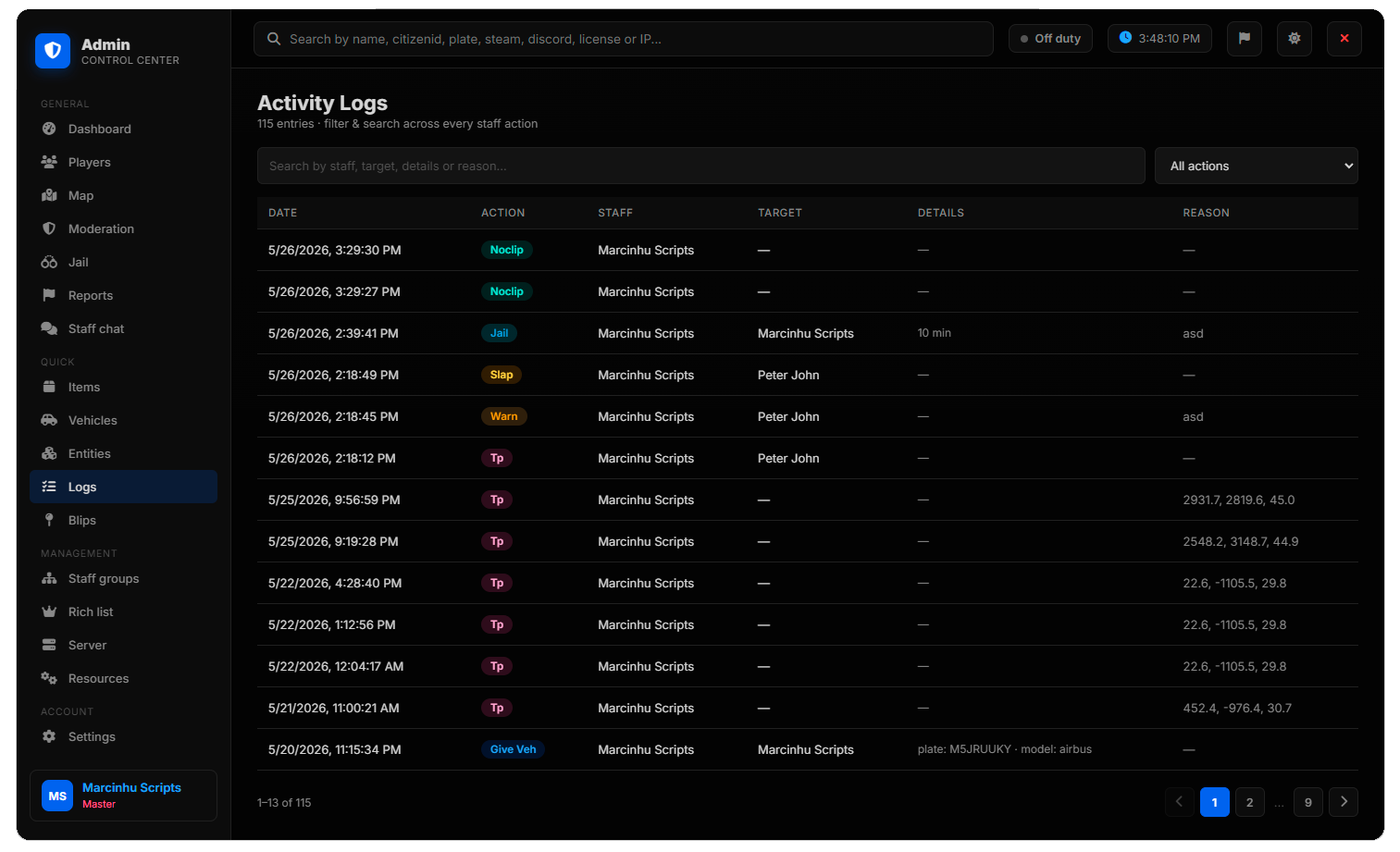Click the flag icon in top bar
The image size is (1400, 852).
click(1244, 39)
